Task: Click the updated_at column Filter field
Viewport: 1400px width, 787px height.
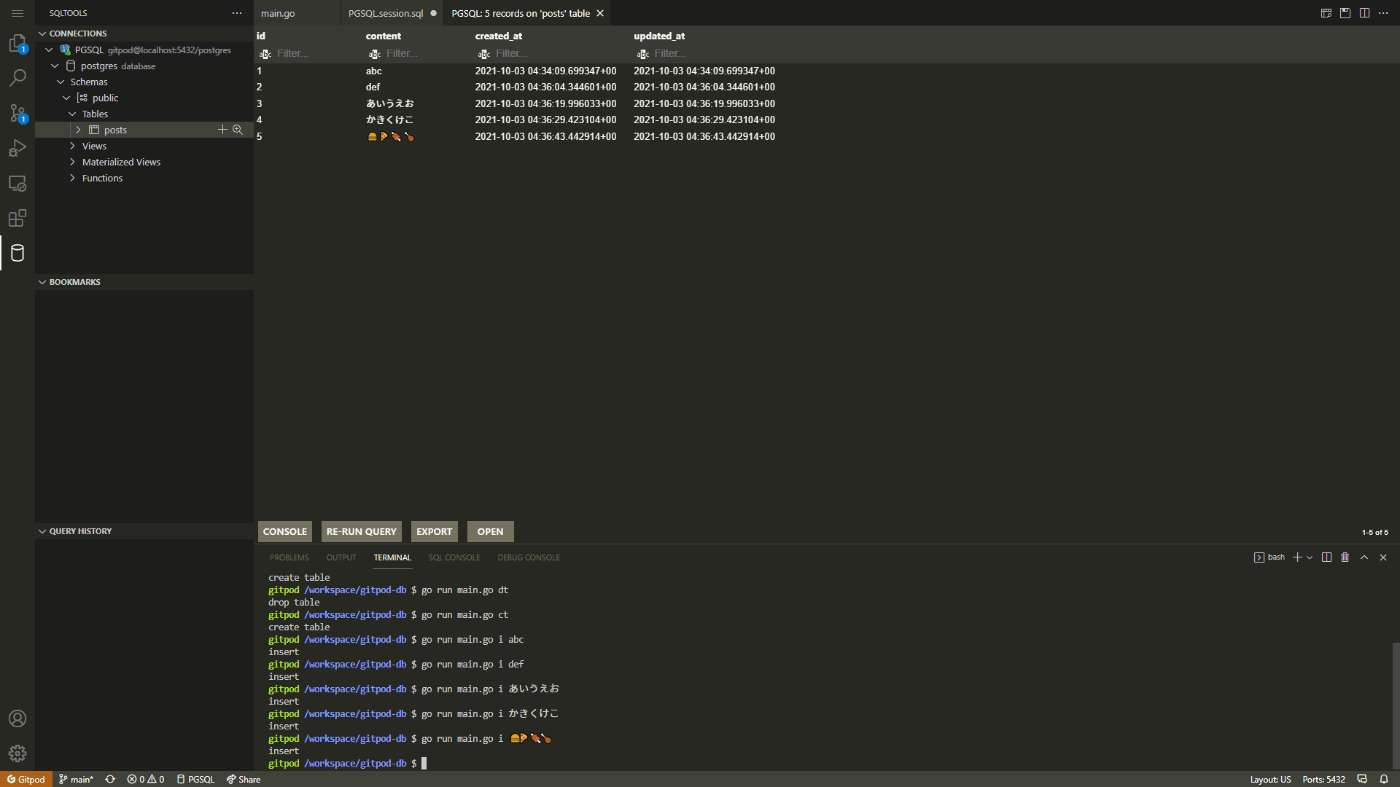Action: point(711,53)
